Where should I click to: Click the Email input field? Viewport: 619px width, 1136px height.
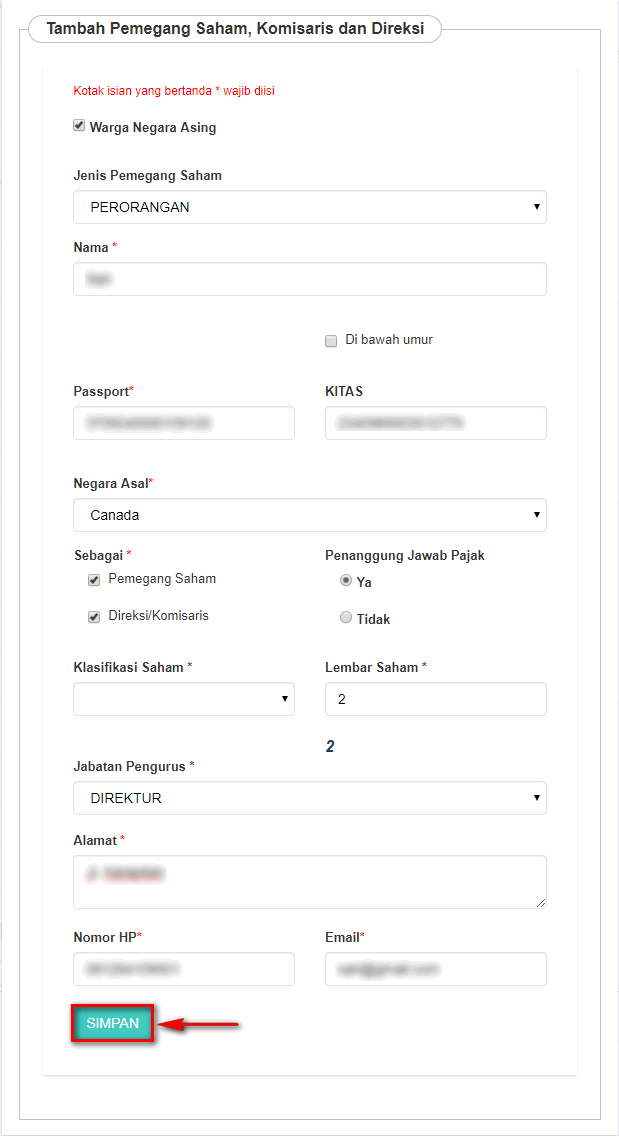pos(435,969)
